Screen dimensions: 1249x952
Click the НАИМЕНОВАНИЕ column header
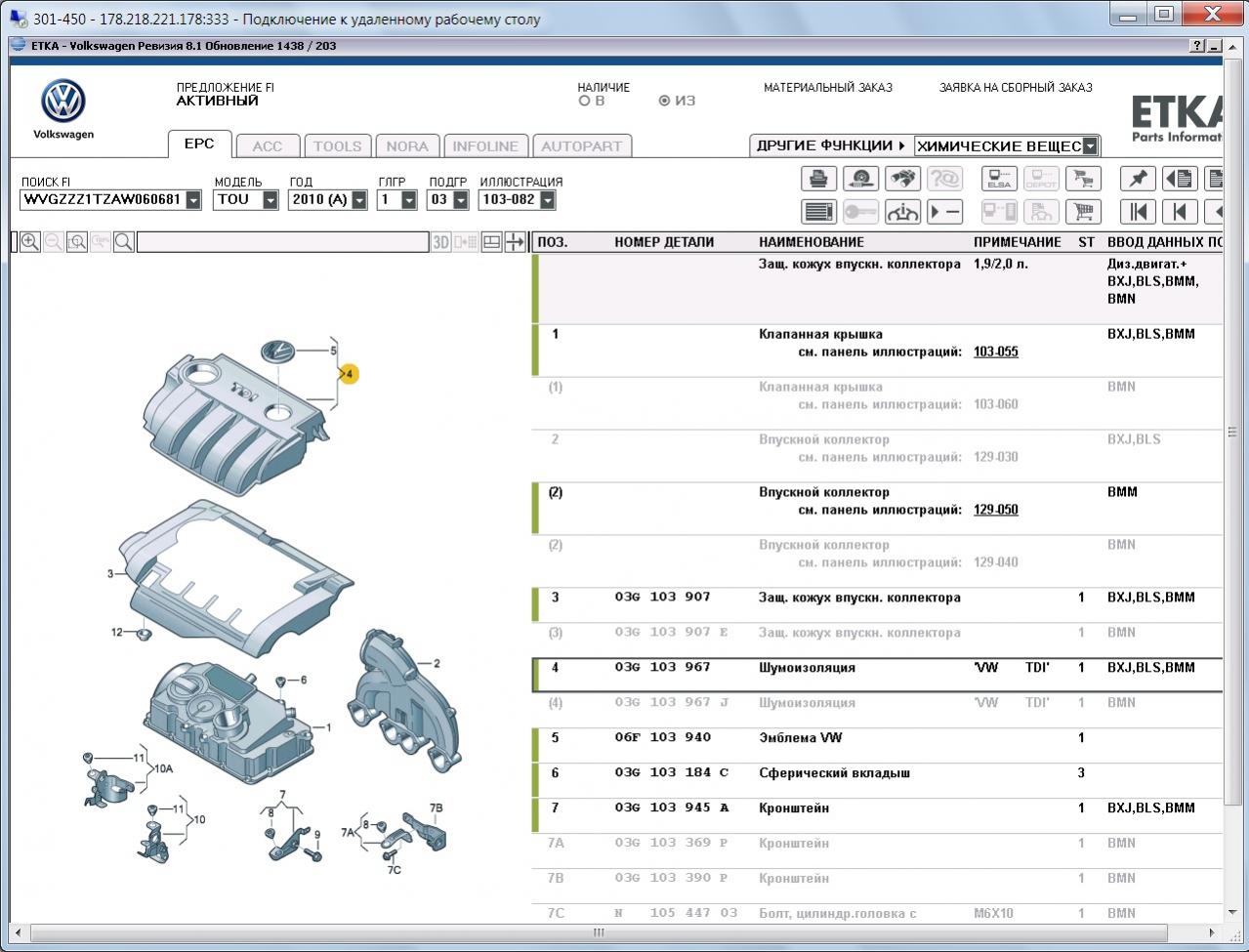coord(812,242)
